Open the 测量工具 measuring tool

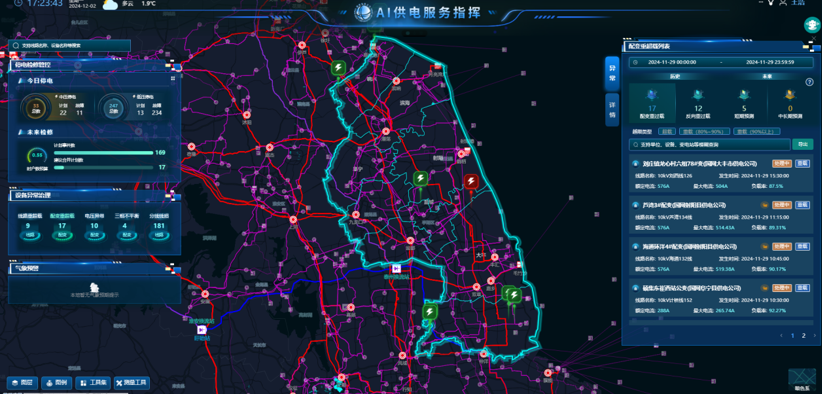[132, 383]
